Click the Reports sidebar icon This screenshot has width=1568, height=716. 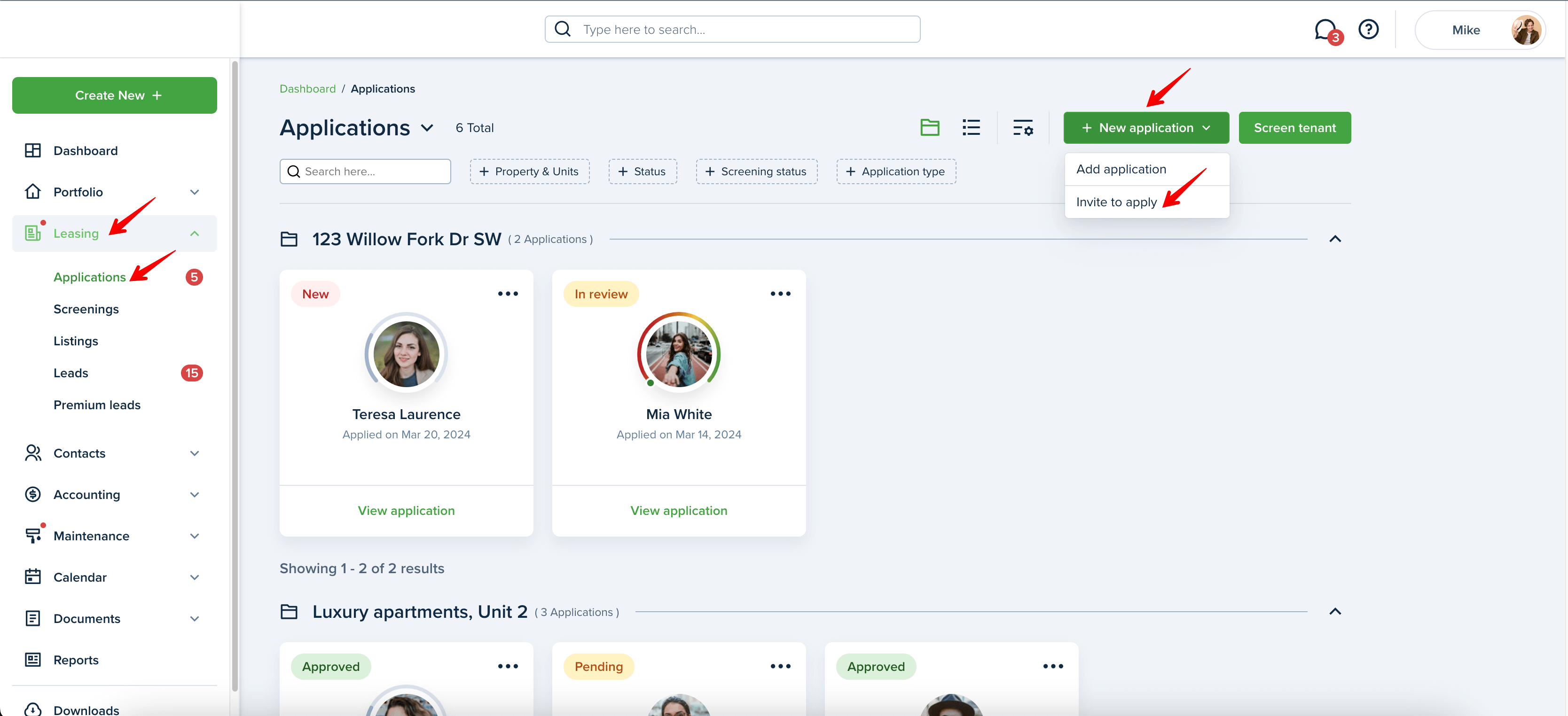point(33,660)
